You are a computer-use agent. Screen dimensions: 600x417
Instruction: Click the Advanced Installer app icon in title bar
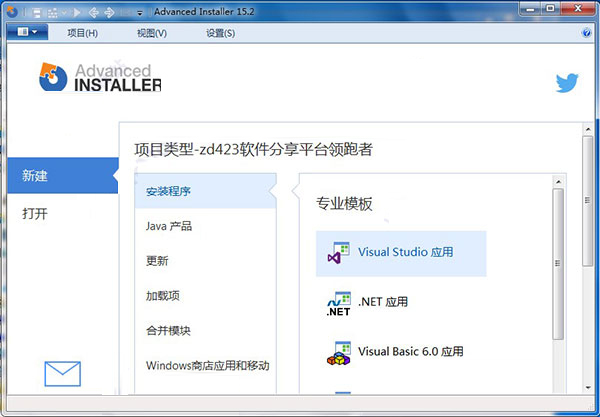pyautogui.click(x=12, y=12)
